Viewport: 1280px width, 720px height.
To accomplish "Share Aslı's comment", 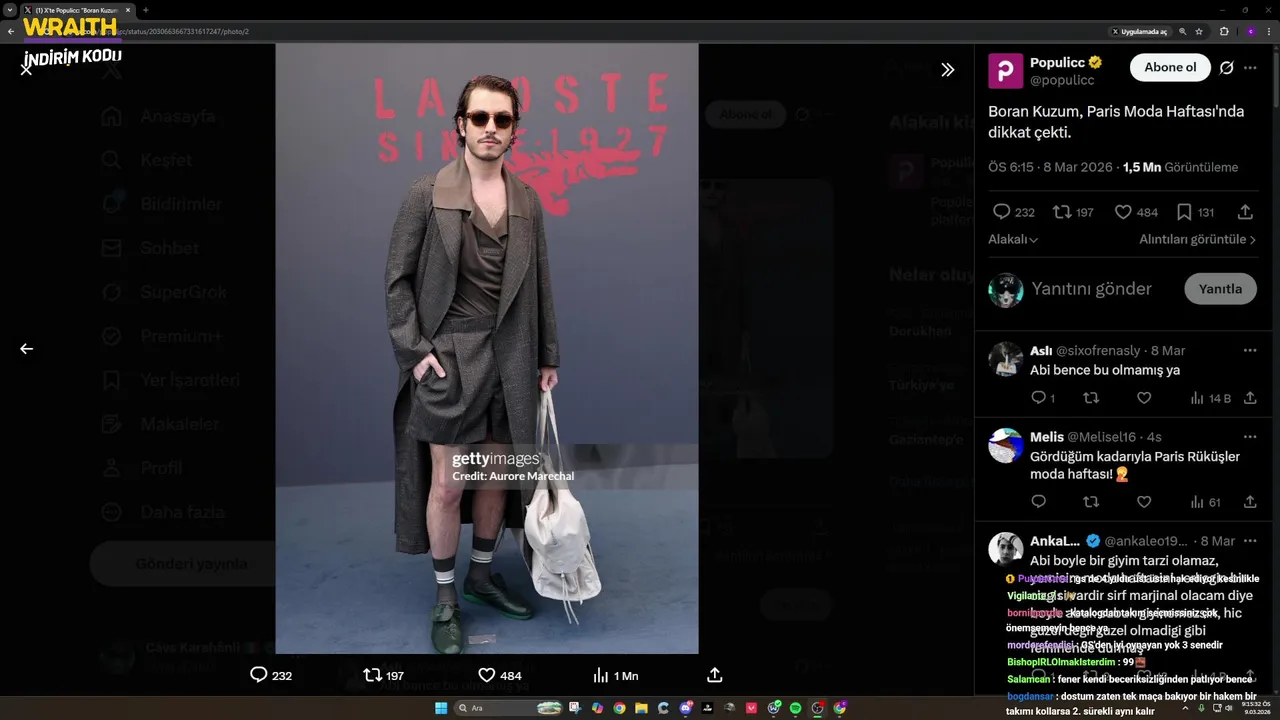I will [1250, 398].
